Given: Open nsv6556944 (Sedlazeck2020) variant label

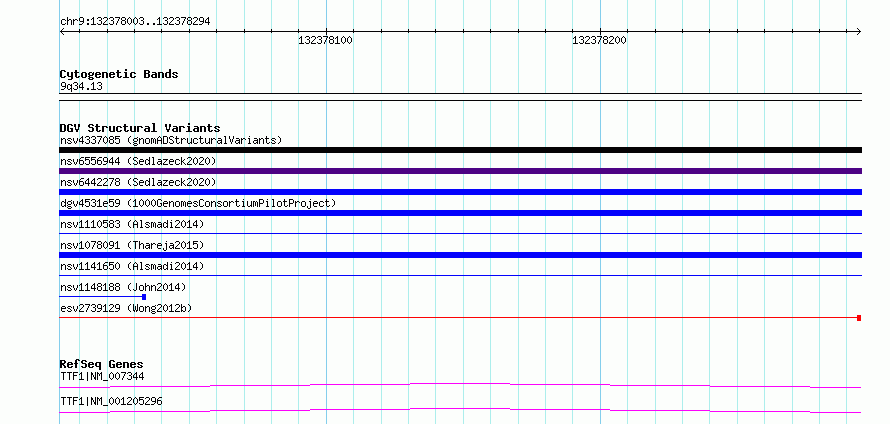Looking at the screenshot, I should (x=138, y=161).
